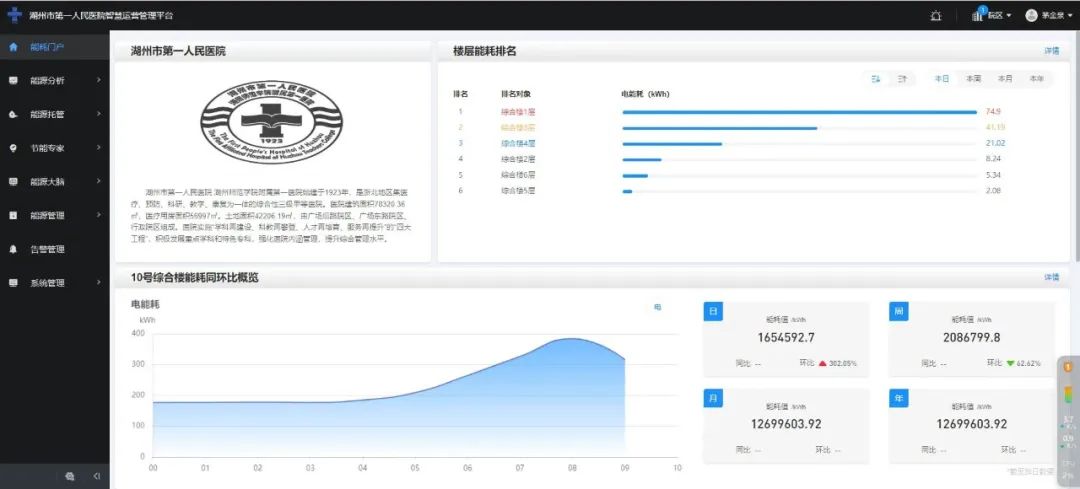1080x489 pixels.
Task: Expand the 系统管理 submenu chevron
Action: click(98, 283)
